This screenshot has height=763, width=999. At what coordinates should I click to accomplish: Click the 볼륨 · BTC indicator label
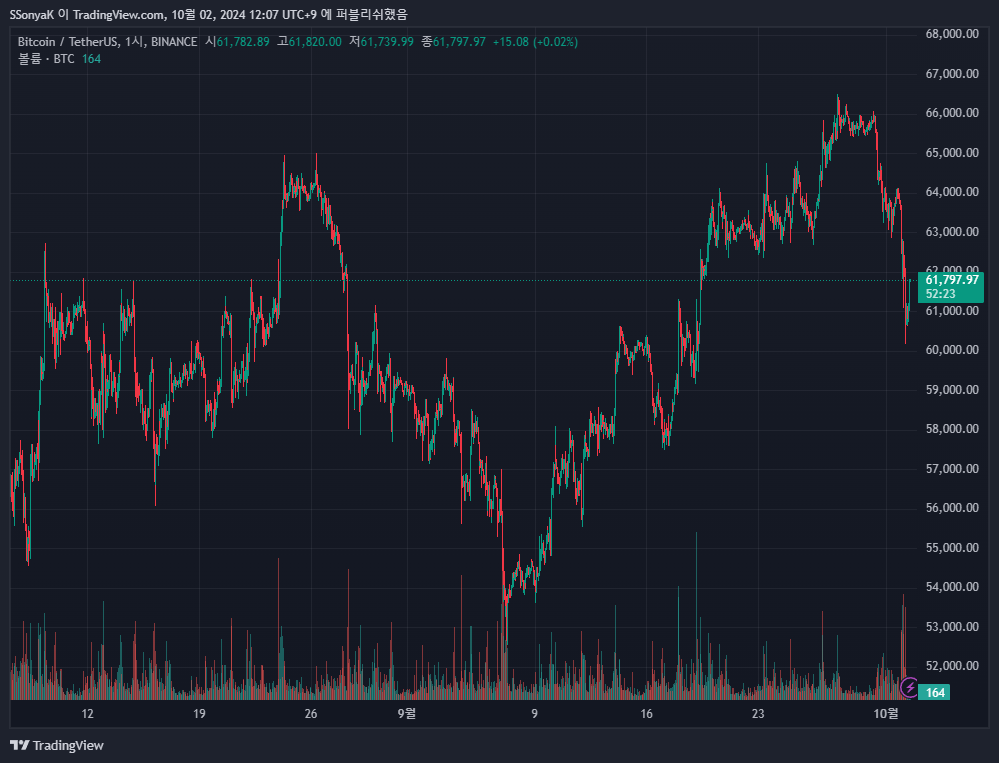tap(46, 59)
